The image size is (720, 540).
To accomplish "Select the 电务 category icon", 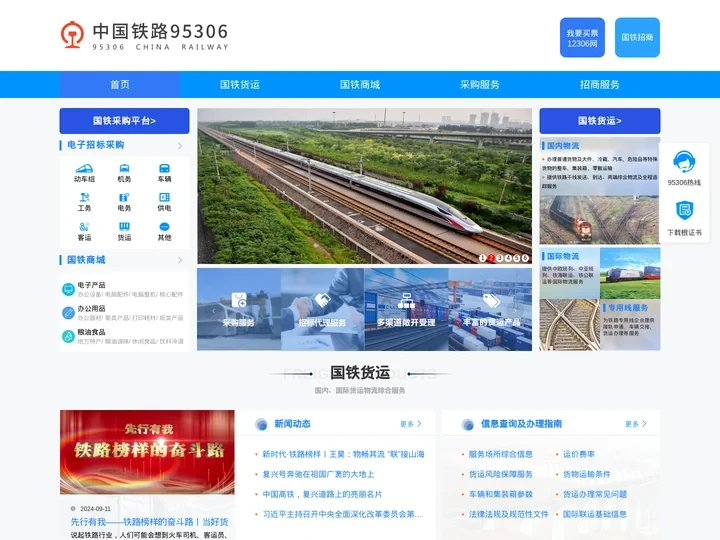I will point(124,197).
